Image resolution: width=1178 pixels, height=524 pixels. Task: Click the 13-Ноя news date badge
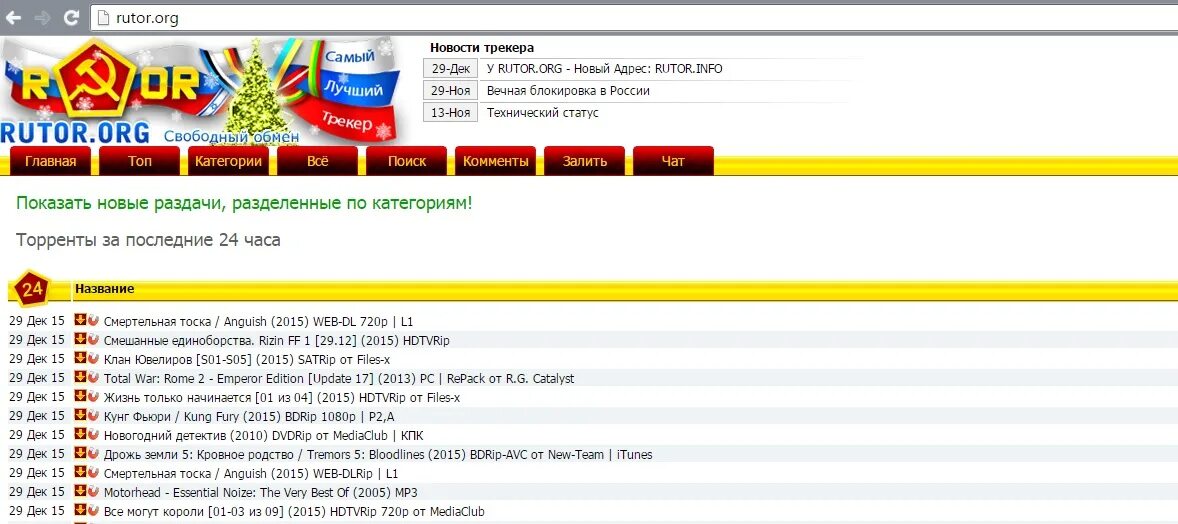[450, 113]
